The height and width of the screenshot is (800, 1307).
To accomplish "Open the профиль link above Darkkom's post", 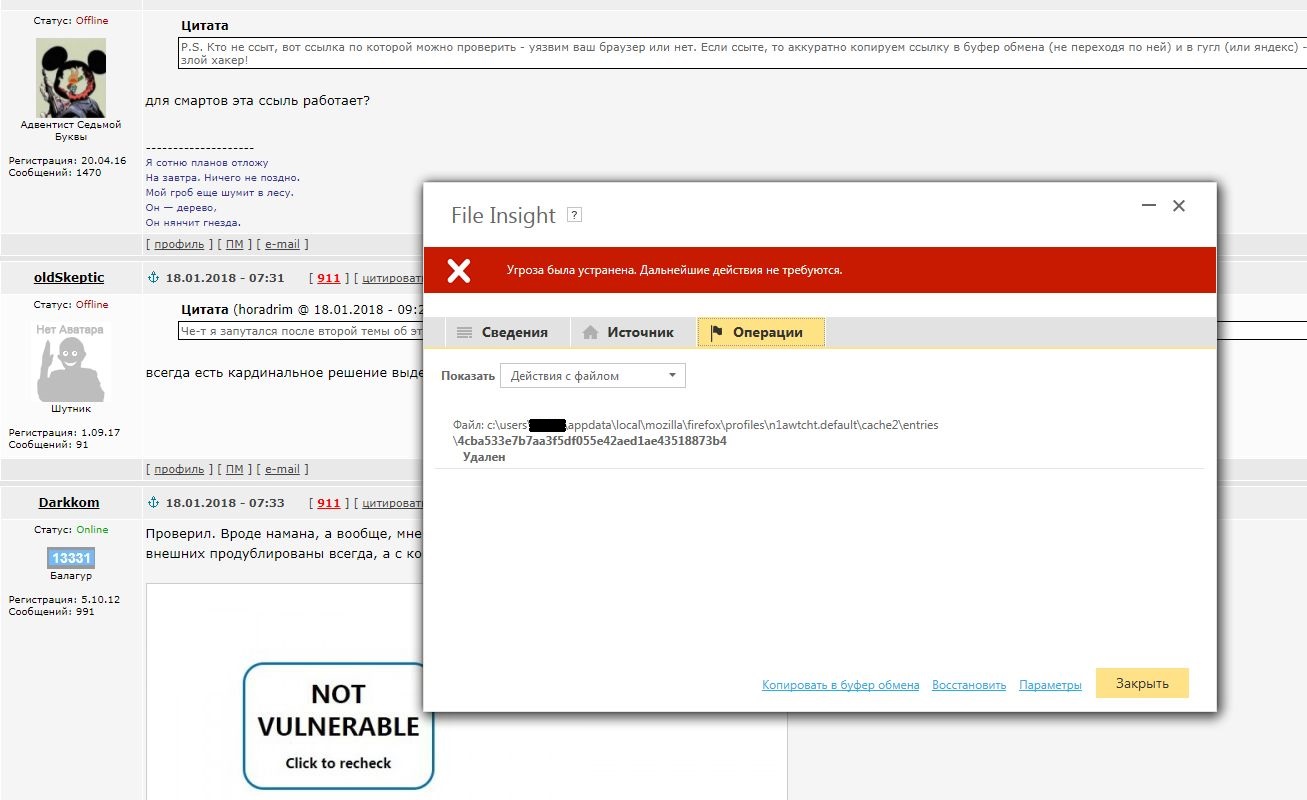I will [x=179, y=469].
